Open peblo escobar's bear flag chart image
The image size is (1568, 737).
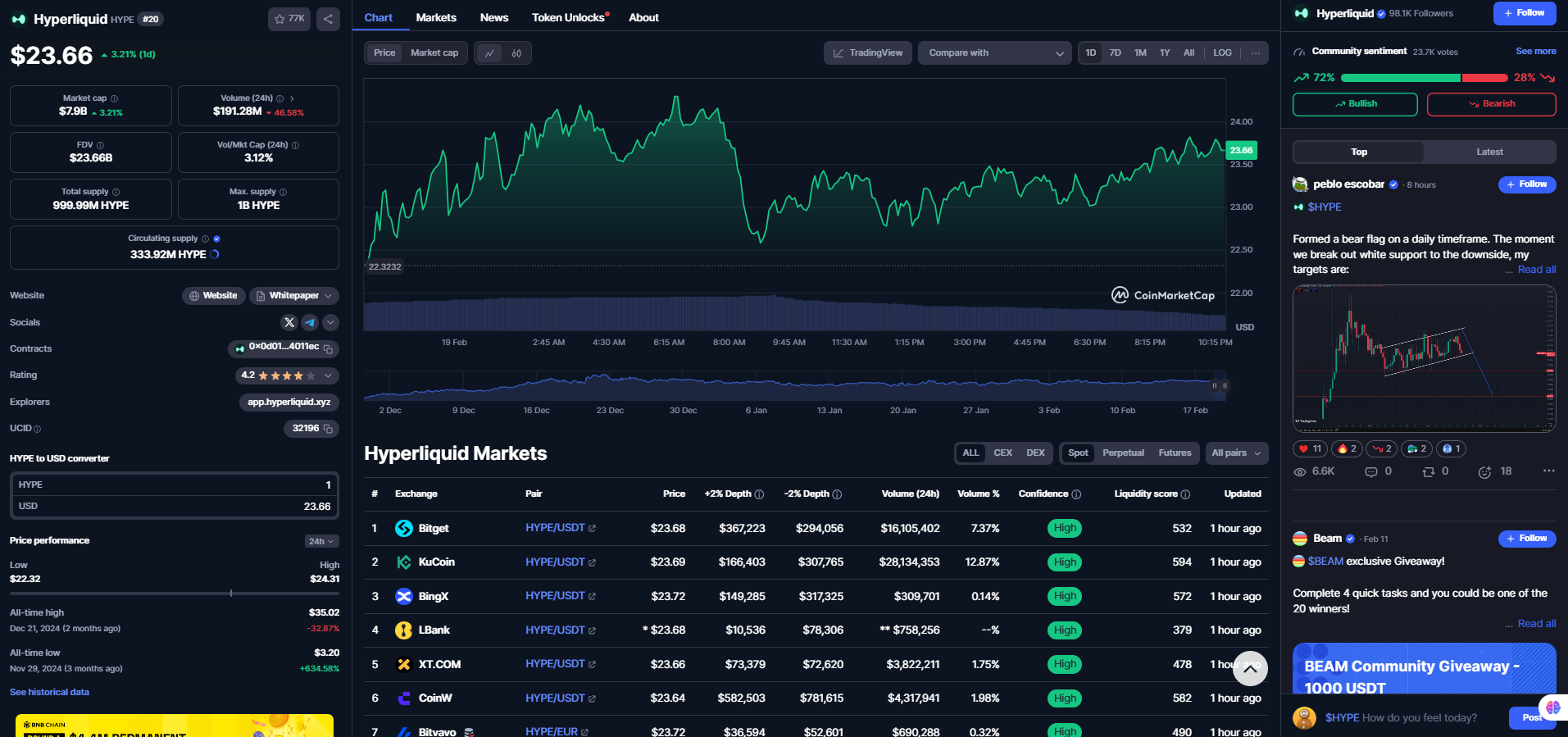point(1424,357)
